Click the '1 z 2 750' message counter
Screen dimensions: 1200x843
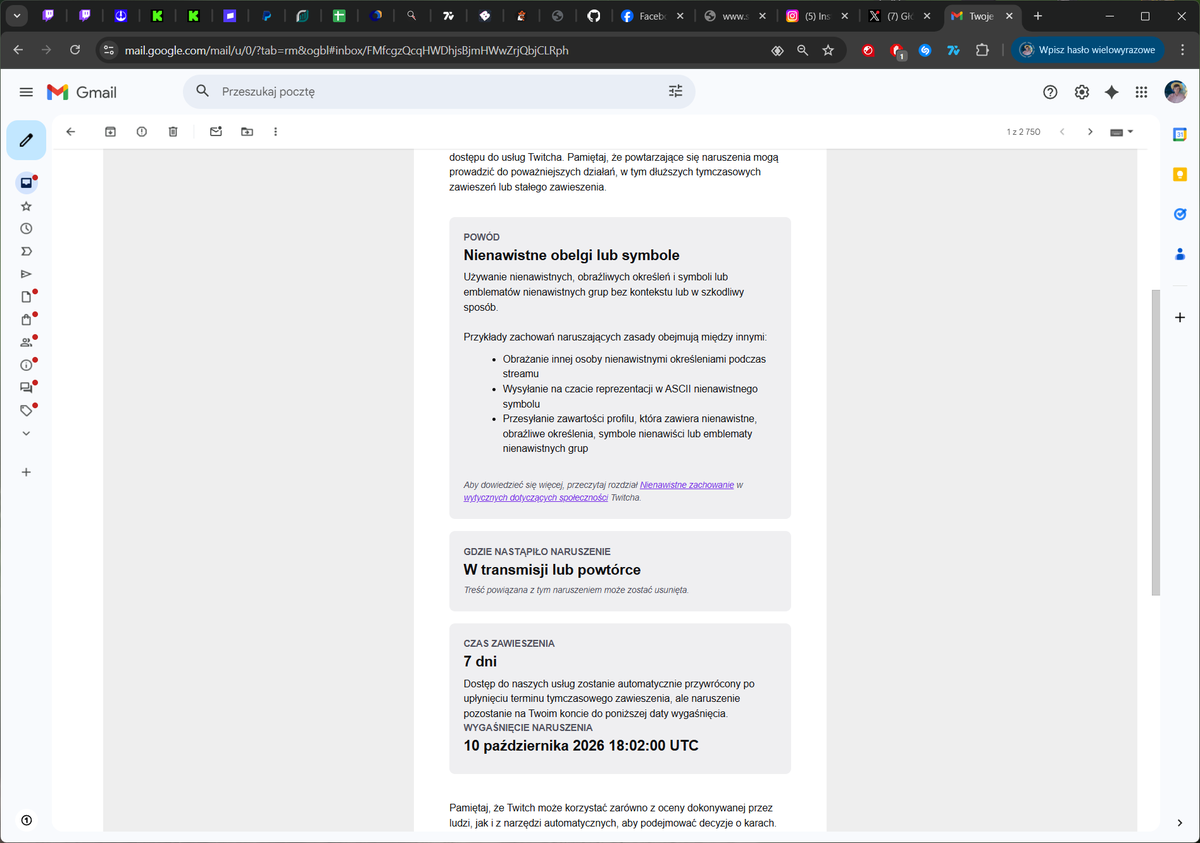coord(1024,132)
